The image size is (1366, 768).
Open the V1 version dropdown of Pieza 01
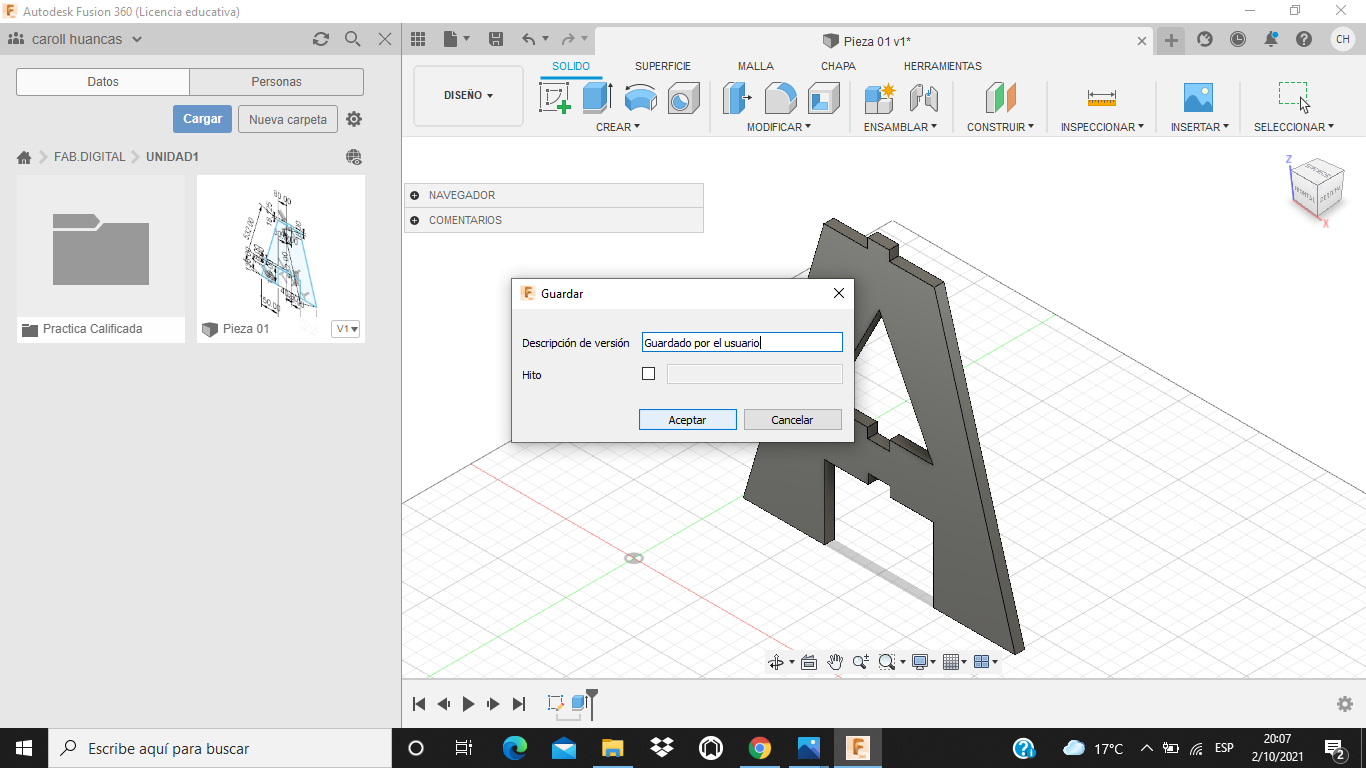(346, 329)
